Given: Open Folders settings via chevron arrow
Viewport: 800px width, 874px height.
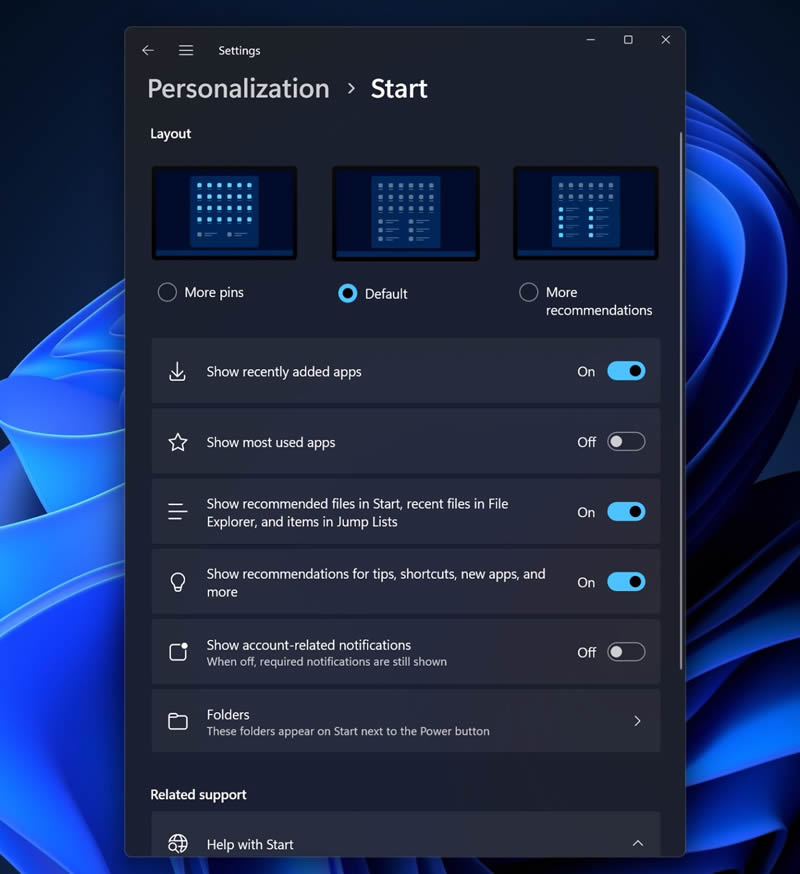Looking at the screenshot, I should click(x=637, y=721).
